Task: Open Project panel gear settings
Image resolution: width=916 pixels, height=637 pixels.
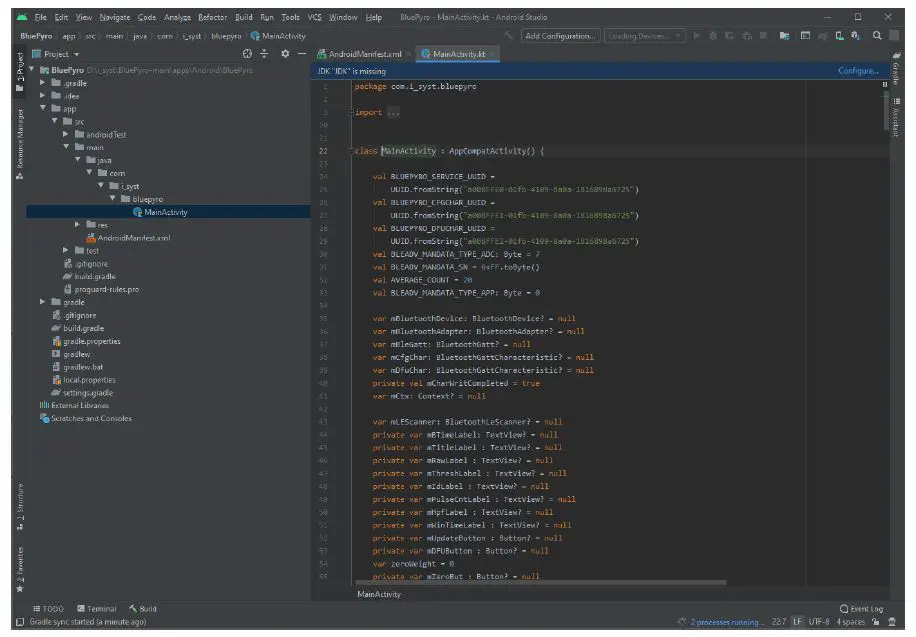Action: click(285, 53)
